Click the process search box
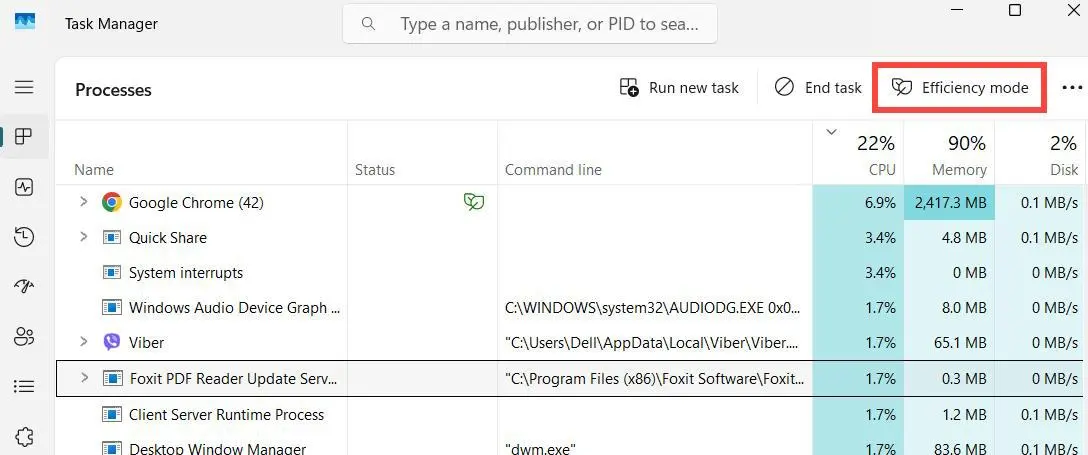Image resolution: width=1088 pixels, height=455 pixels. [530, 24]
